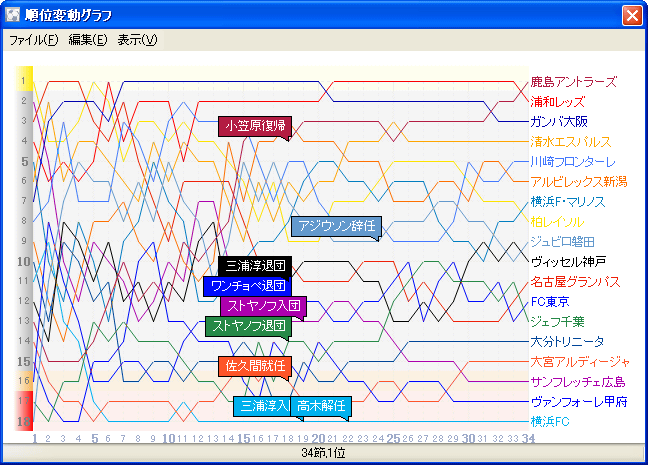
Task: Click the 小笠原復帰 event callout
Action: click(255, 126)
